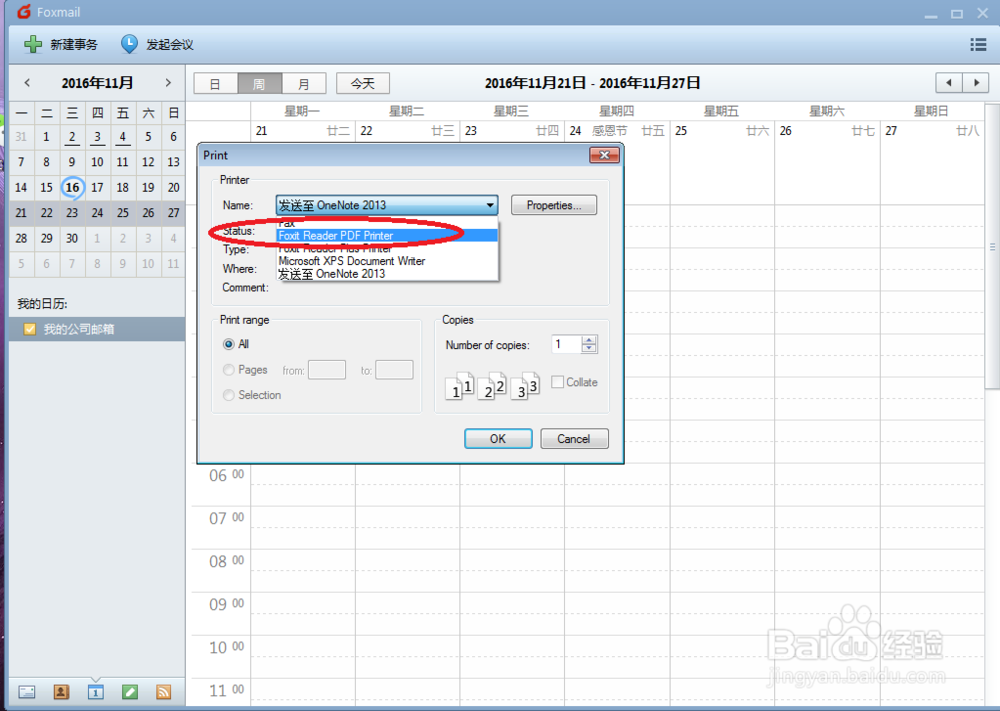
Task: Choose 发送至 OneNote 2013 in the list
Action: (387, 274)
